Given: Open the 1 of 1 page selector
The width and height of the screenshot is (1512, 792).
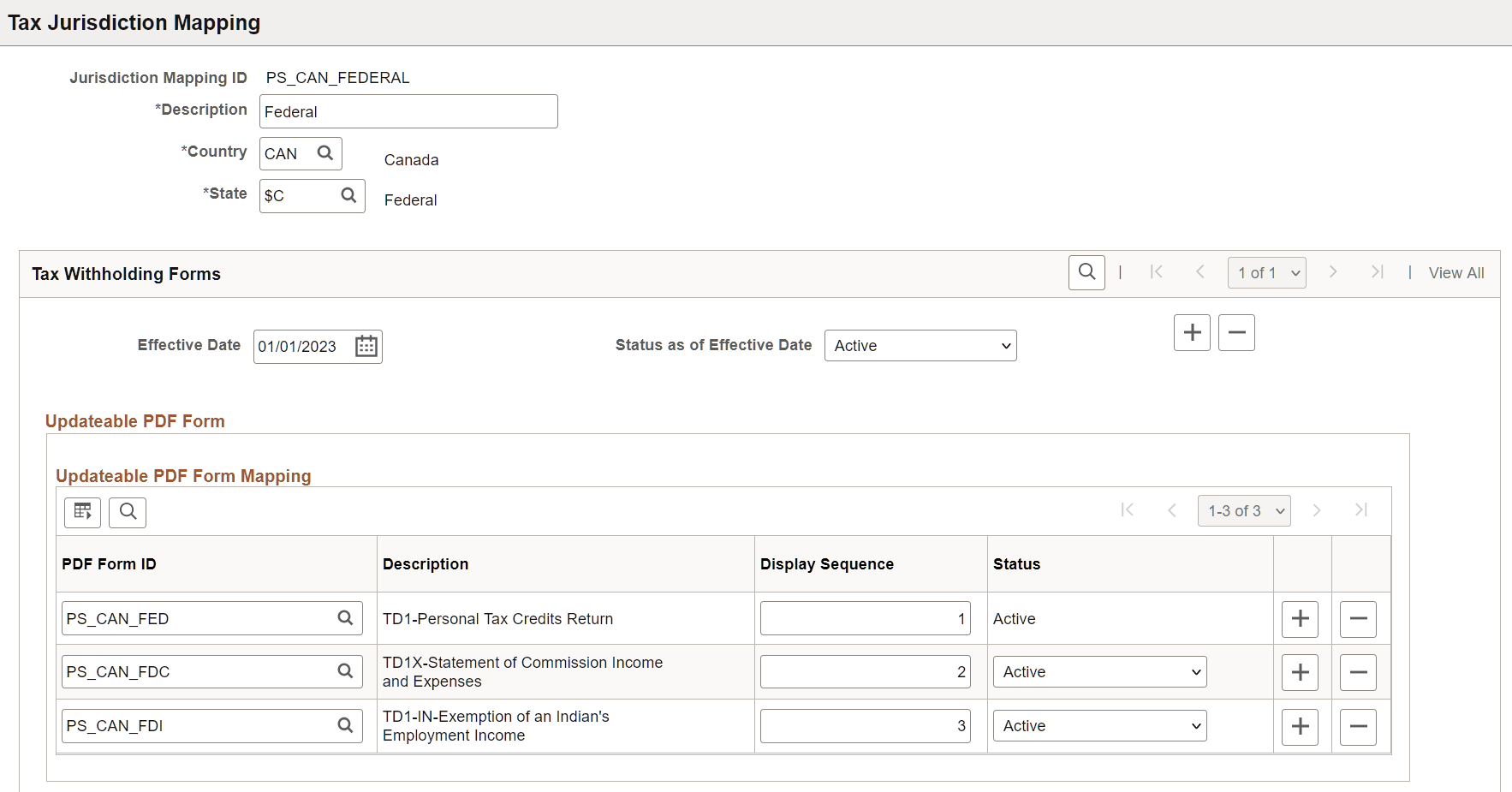Looking at the screenshot, I should coord(1266,272).
